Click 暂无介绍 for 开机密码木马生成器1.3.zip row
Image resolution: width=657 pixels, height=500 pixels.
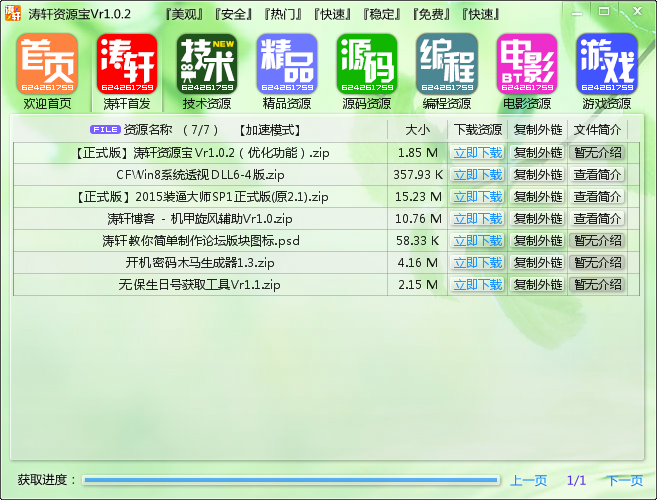(x=598, y=262)
